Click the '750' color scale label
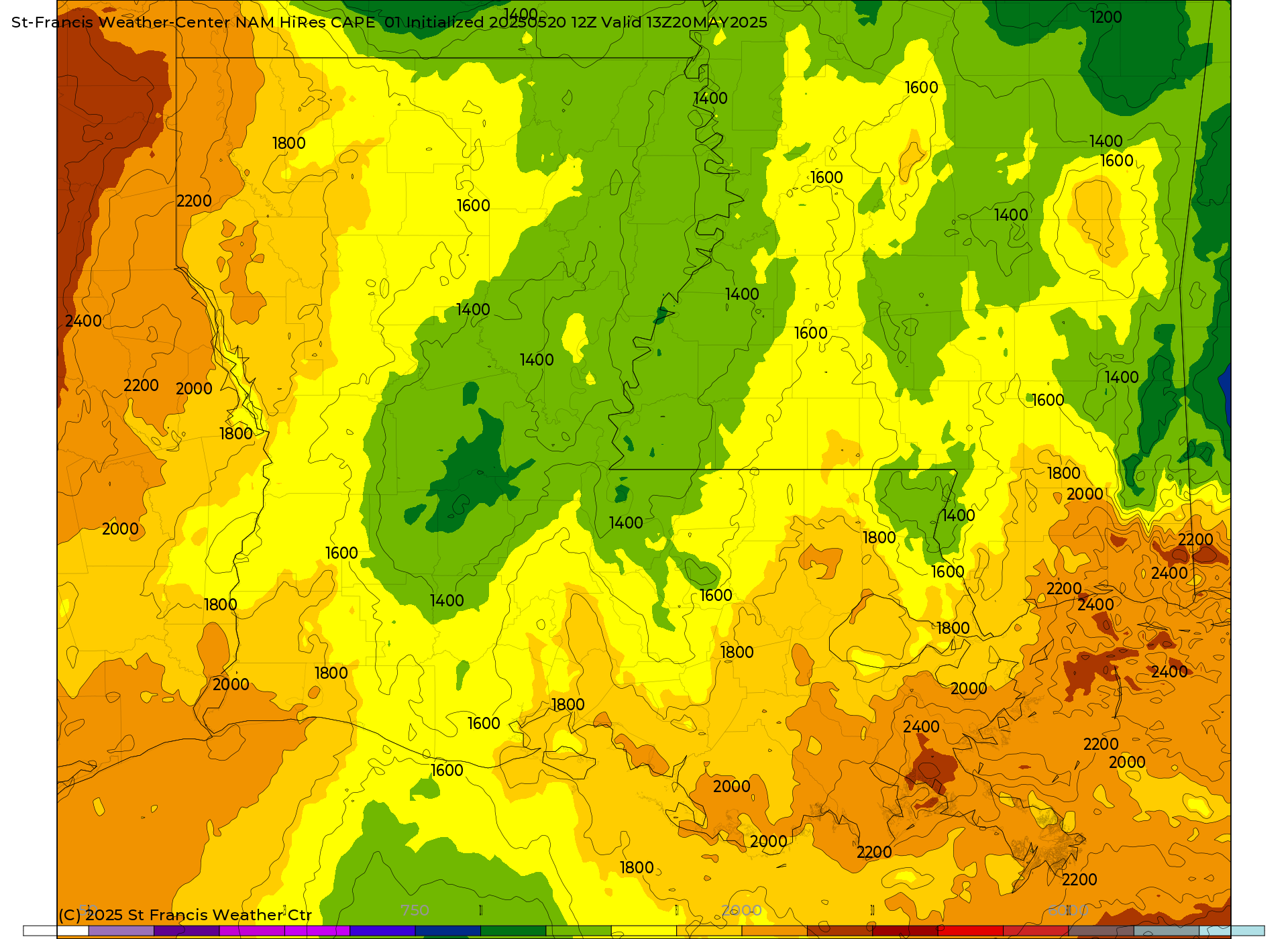The height and width of the screenshot is (939, 1288). point(415,911)
